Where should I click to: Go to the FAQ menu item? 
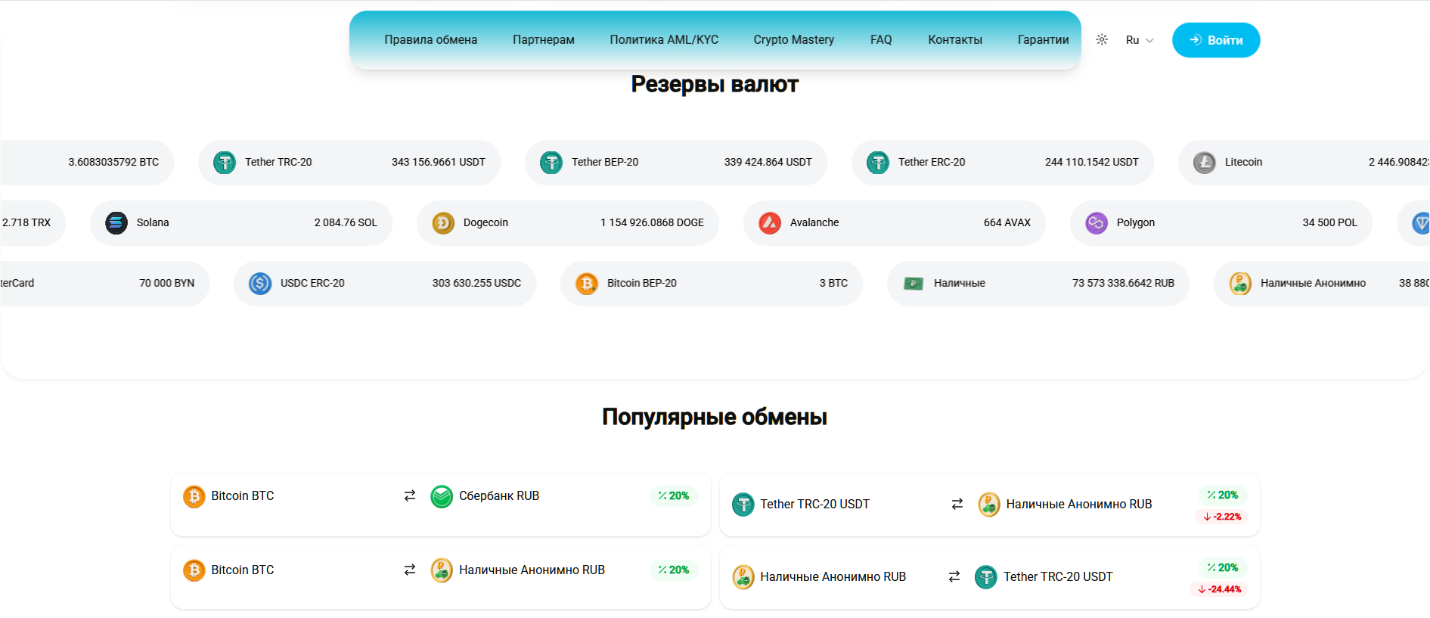(x=881, y=40)
